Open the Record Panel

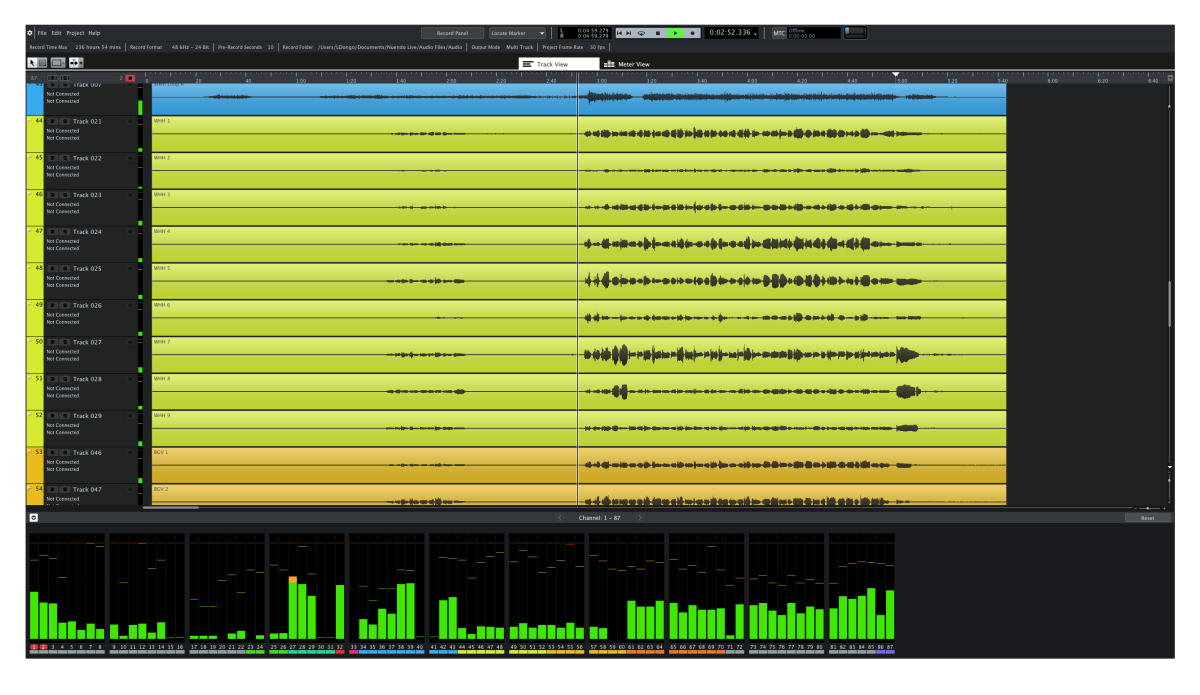[452, 33]
